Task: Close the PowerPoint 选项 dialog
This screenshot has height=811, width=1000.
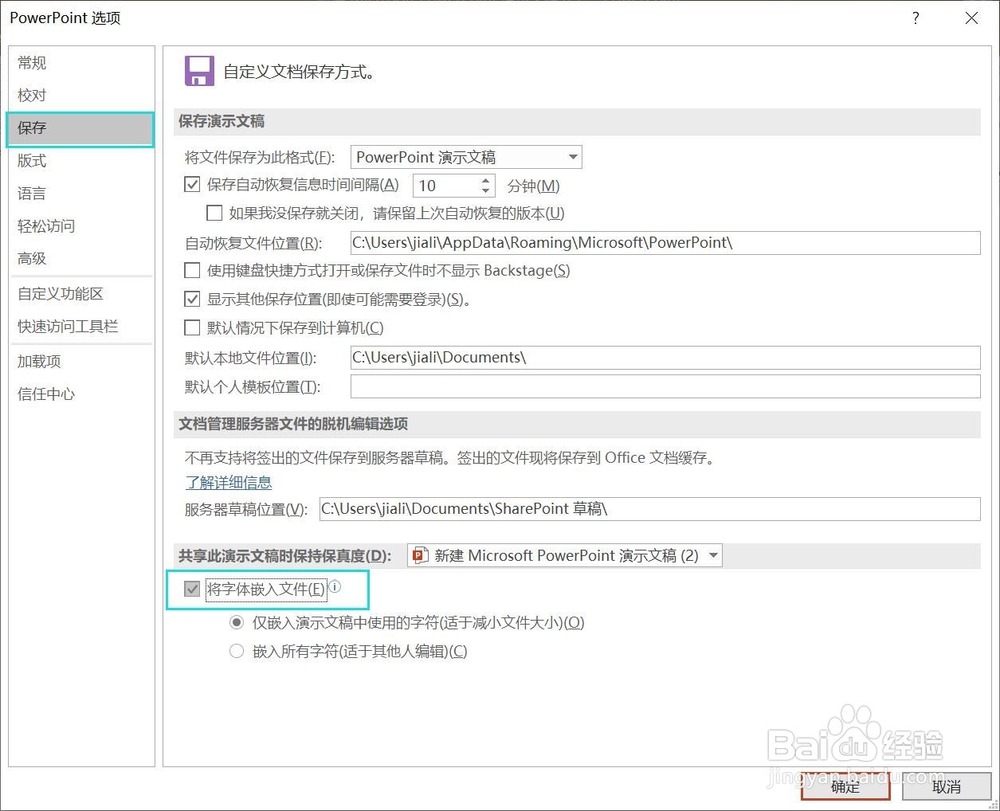Action: click(971, 18)
